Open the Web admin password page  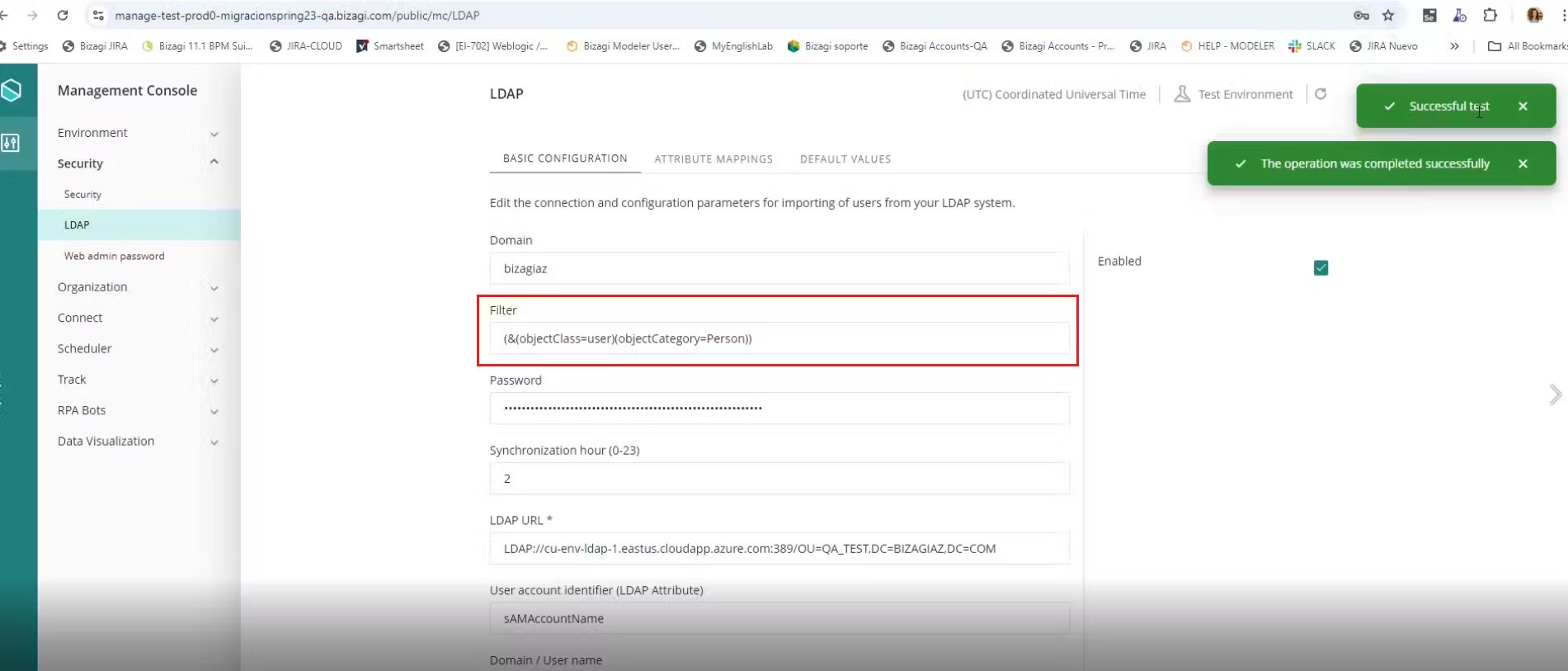115,256
